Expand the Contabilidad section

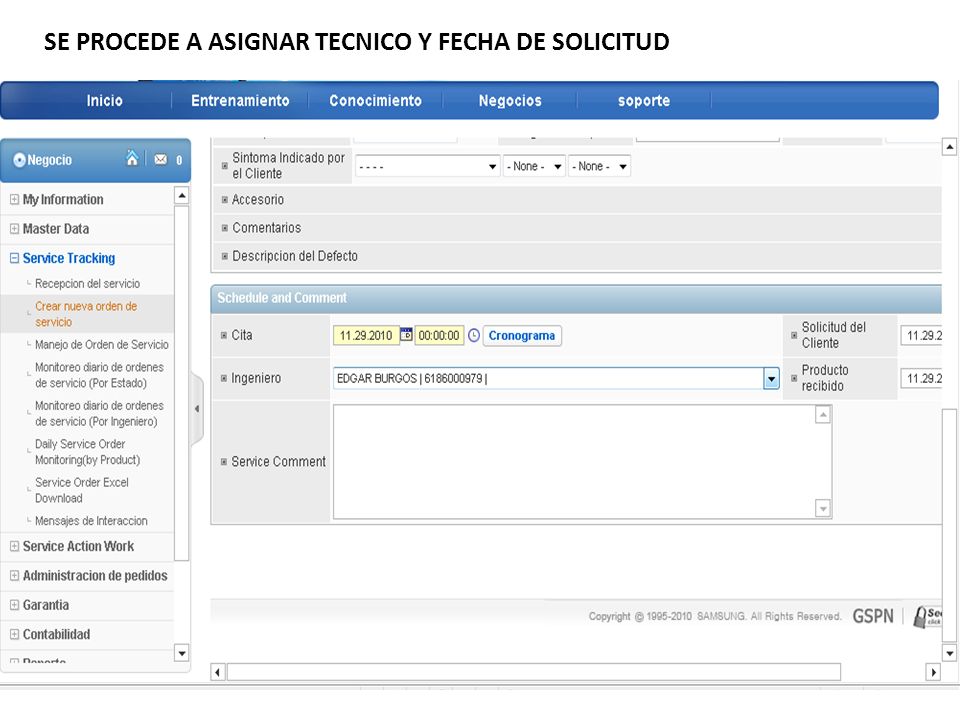click(x=14, y=634)
